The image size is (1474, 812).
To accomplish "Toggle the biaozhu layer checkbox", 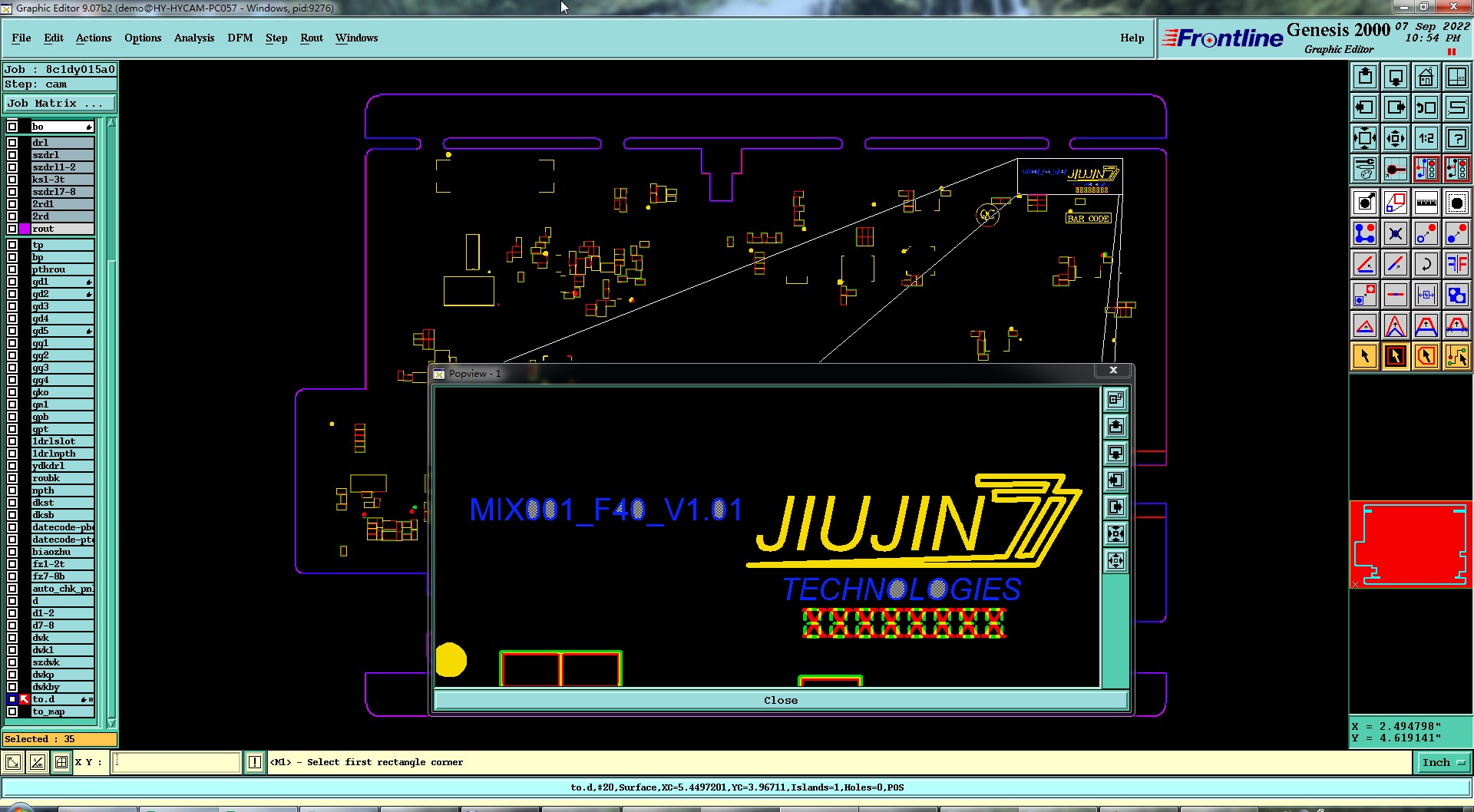I will pyautogui.click(x=12, y=552).
